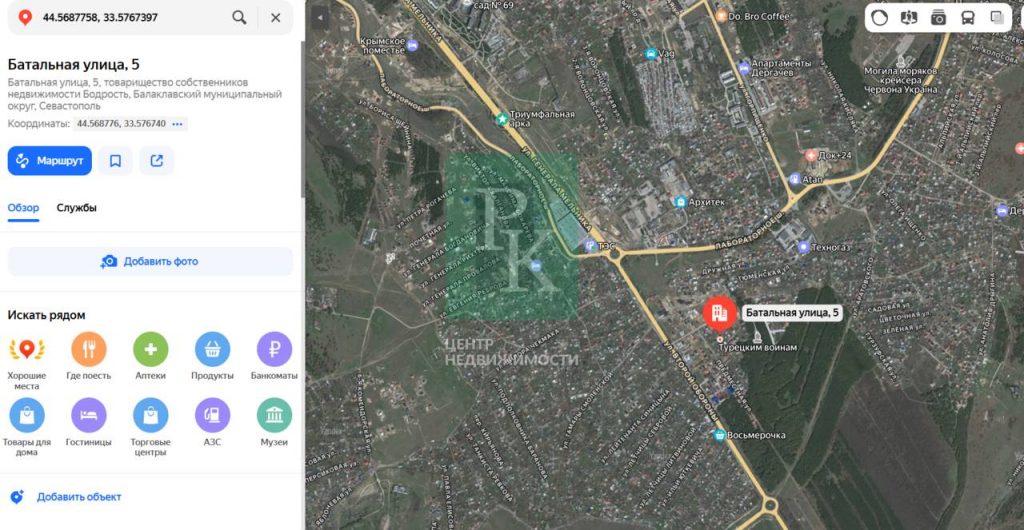Collapse the side panel with arrow
Viewport: 1024px width, 530px height.
[x=318, y=18]
